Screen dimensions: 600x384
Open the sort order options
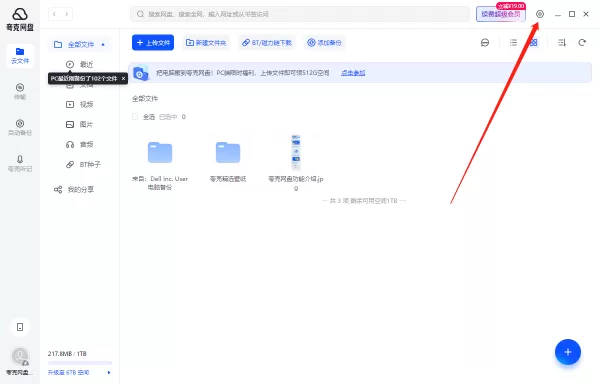coord(562,42)
